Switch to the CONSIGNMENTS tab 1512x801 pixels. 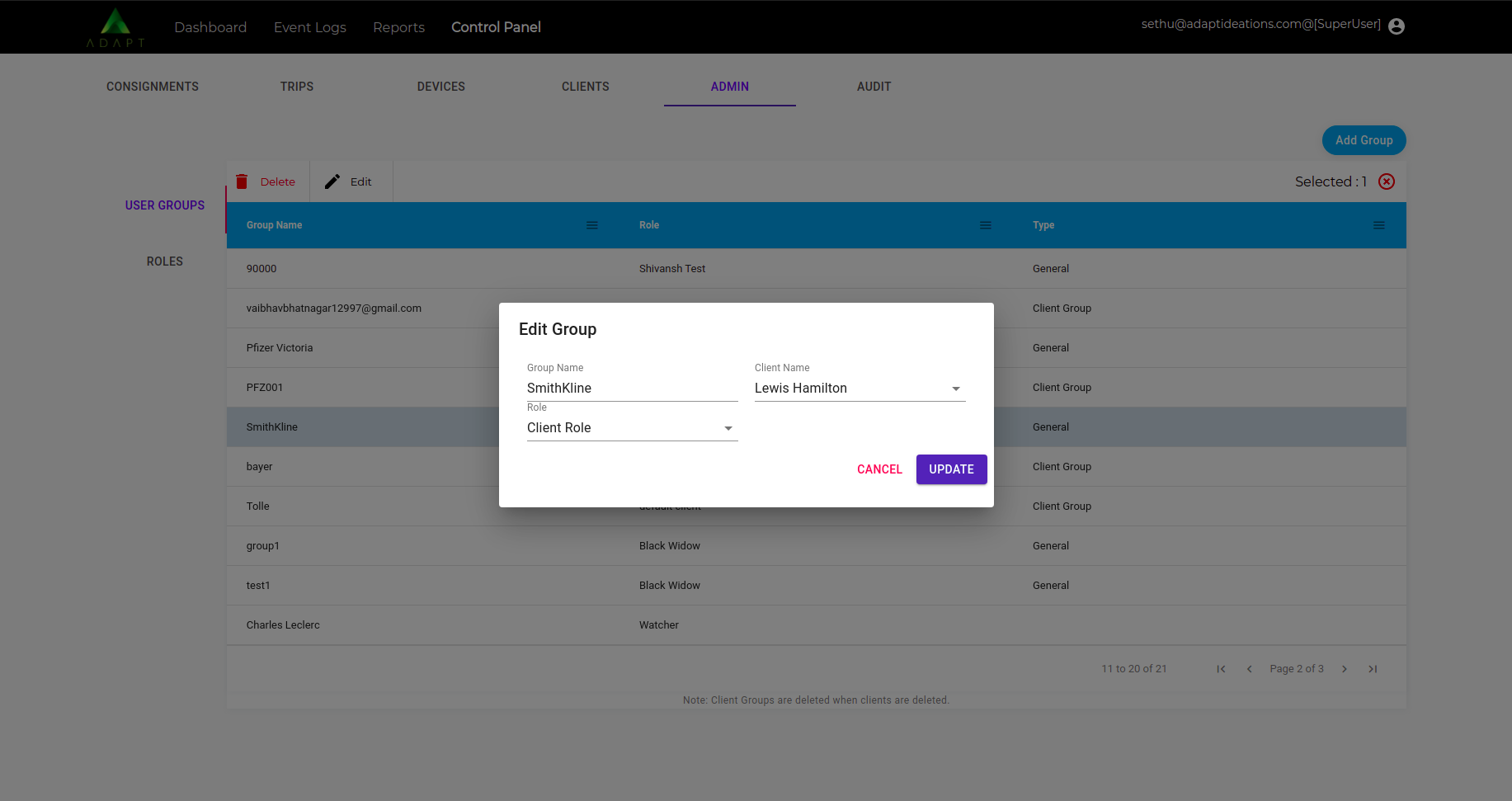153,87
